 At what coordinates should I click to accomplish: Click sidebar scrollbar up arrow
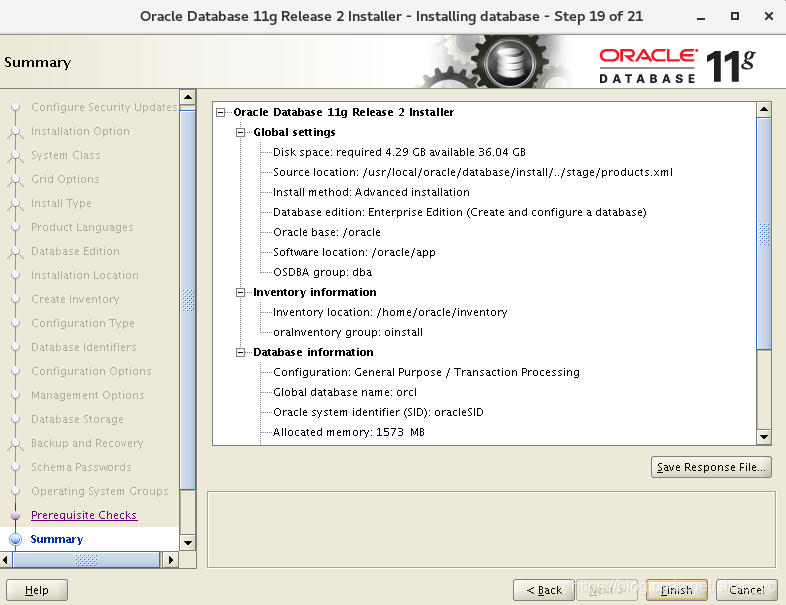point(188,97)
